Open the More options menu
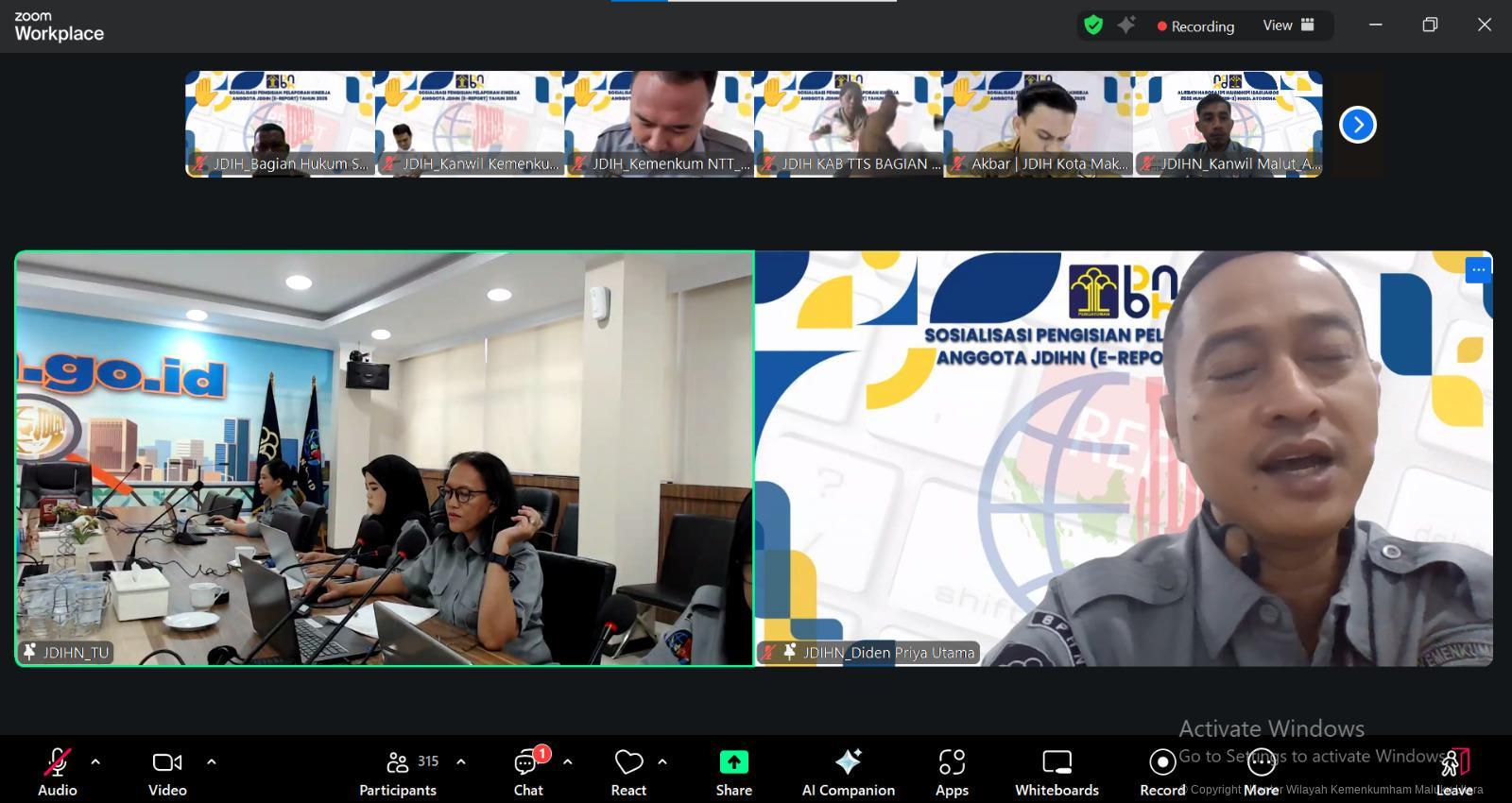This screenshot has width=1512, height=803. point(1261,771)
